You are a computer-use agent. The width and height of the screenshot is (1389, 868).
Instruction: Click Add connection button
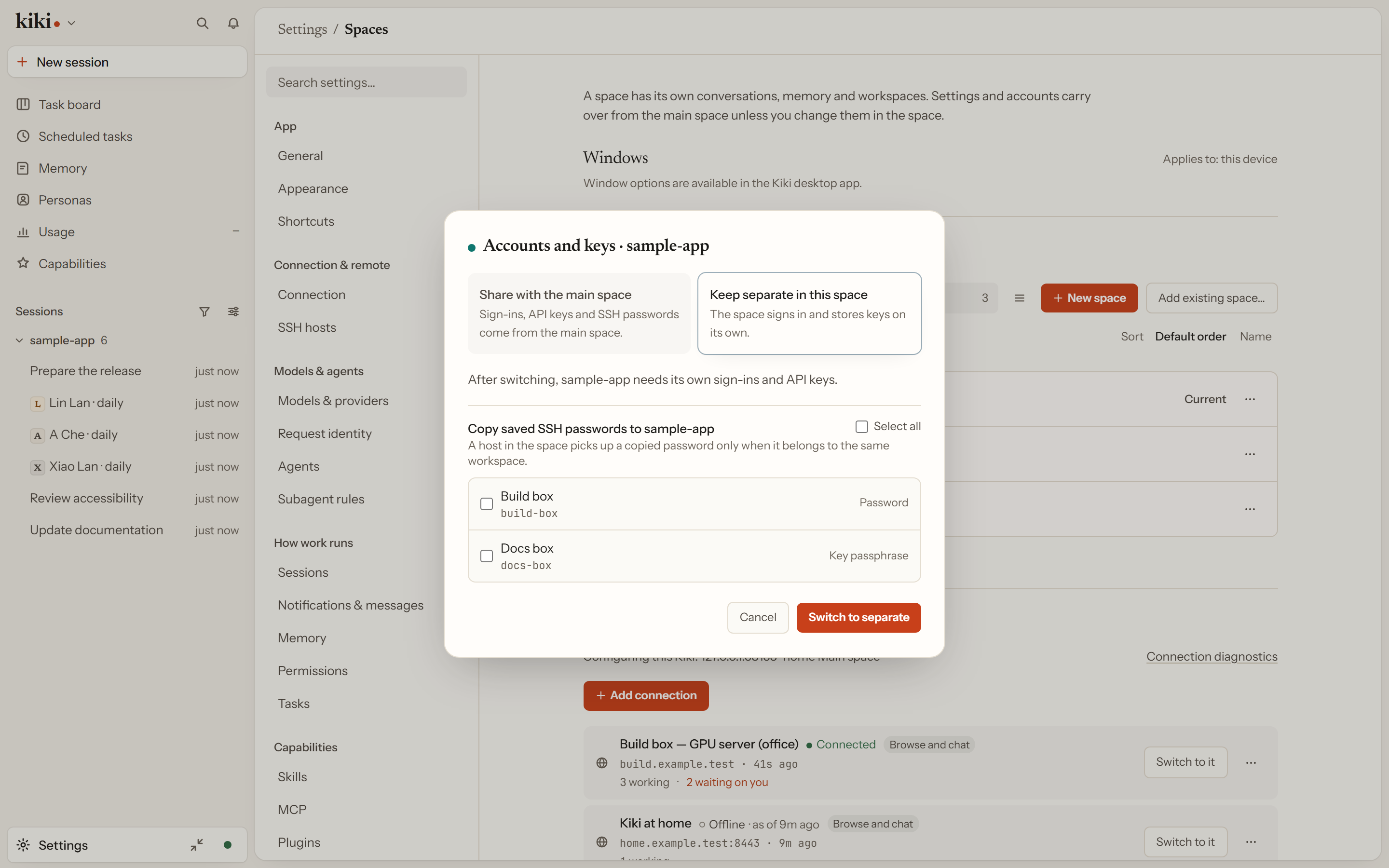646,695
